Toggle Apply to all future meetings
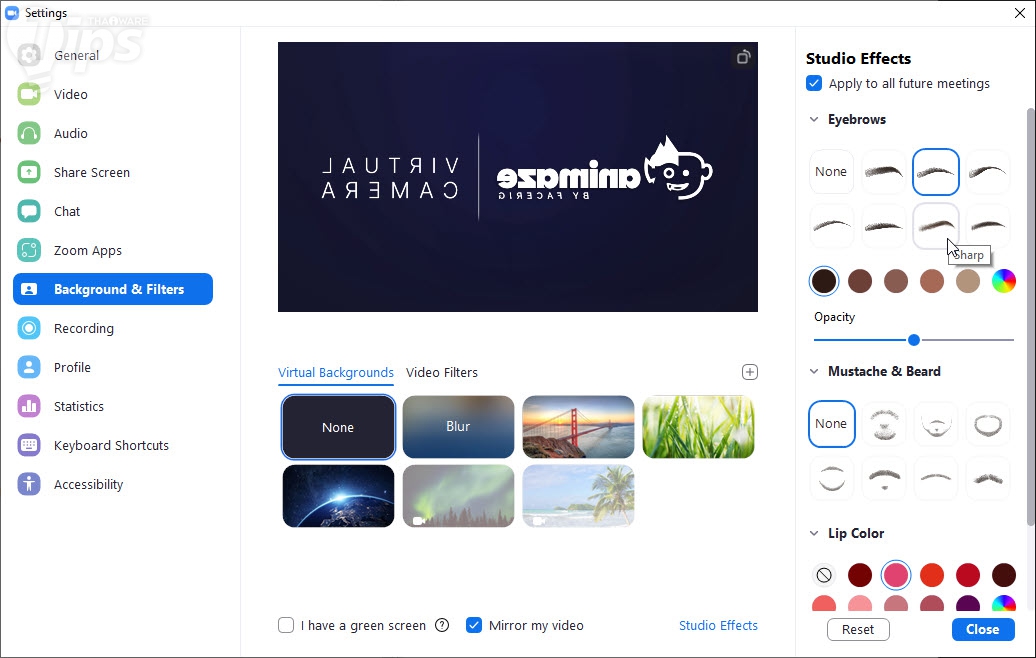This screenshot has width=1036, height=658. pos(814,83)
